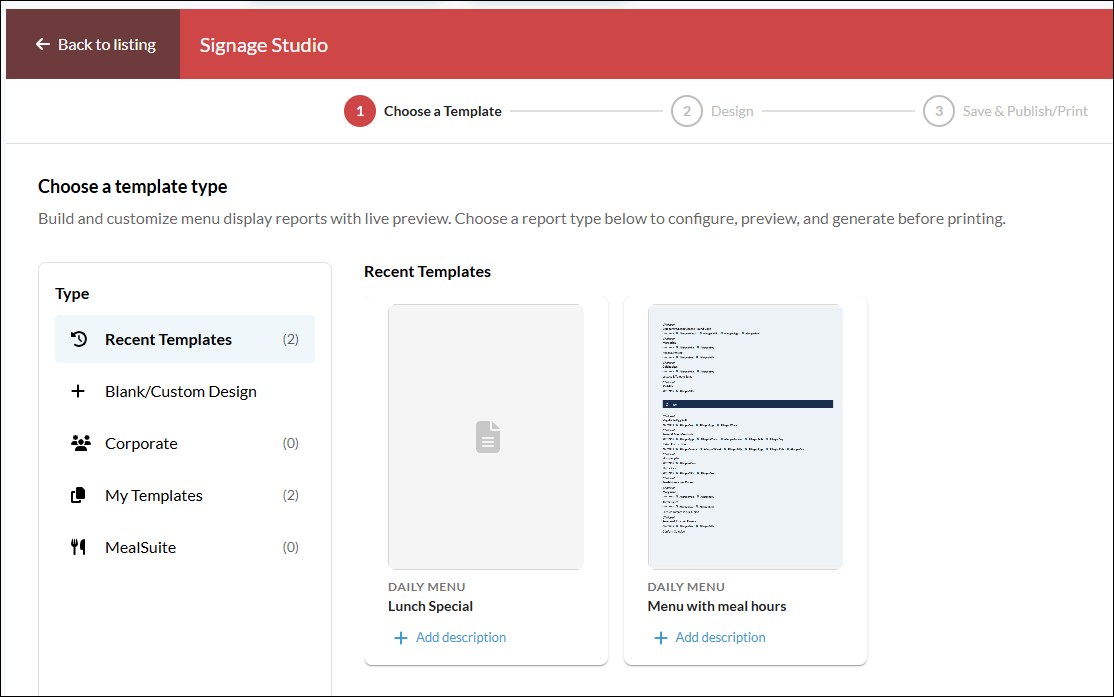Click the Recent Templates count (2)
This screenshot has width=1114, height=697.
[x=291, y=339]
